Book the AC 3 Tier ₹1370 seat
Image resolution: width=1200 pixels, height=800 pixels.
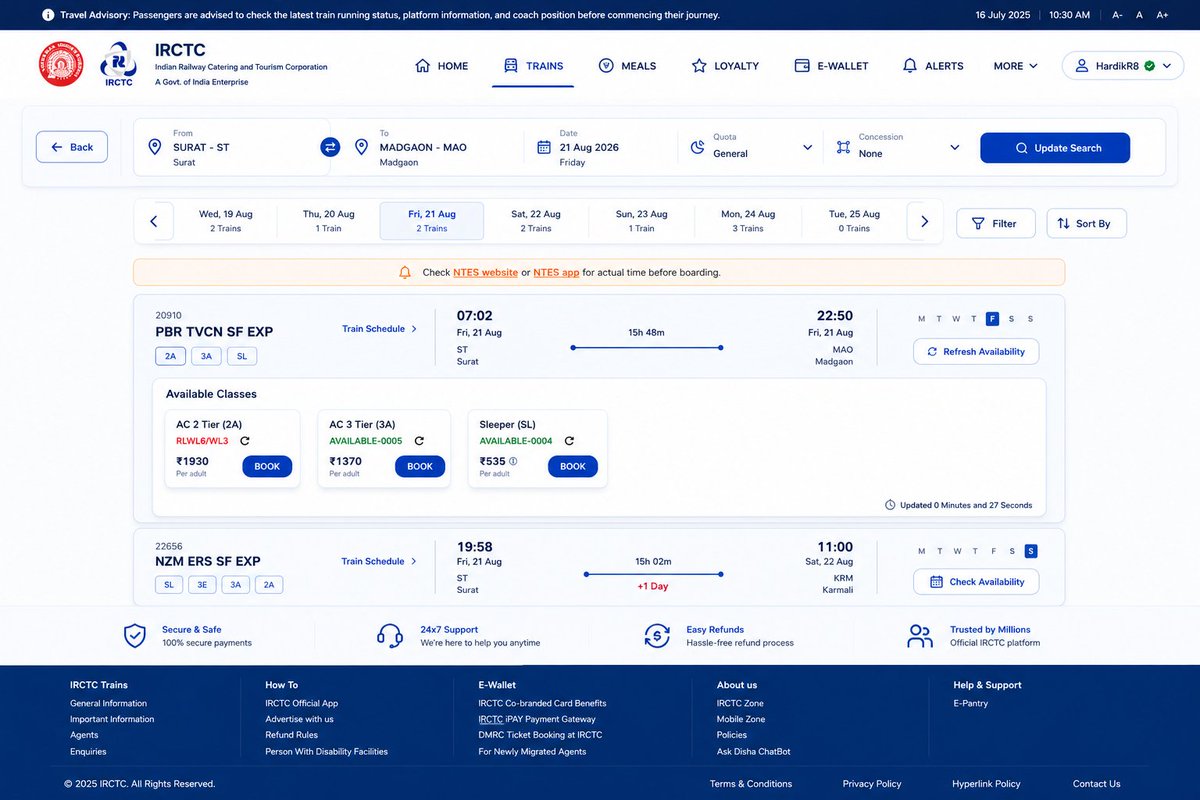pos(420,466)
